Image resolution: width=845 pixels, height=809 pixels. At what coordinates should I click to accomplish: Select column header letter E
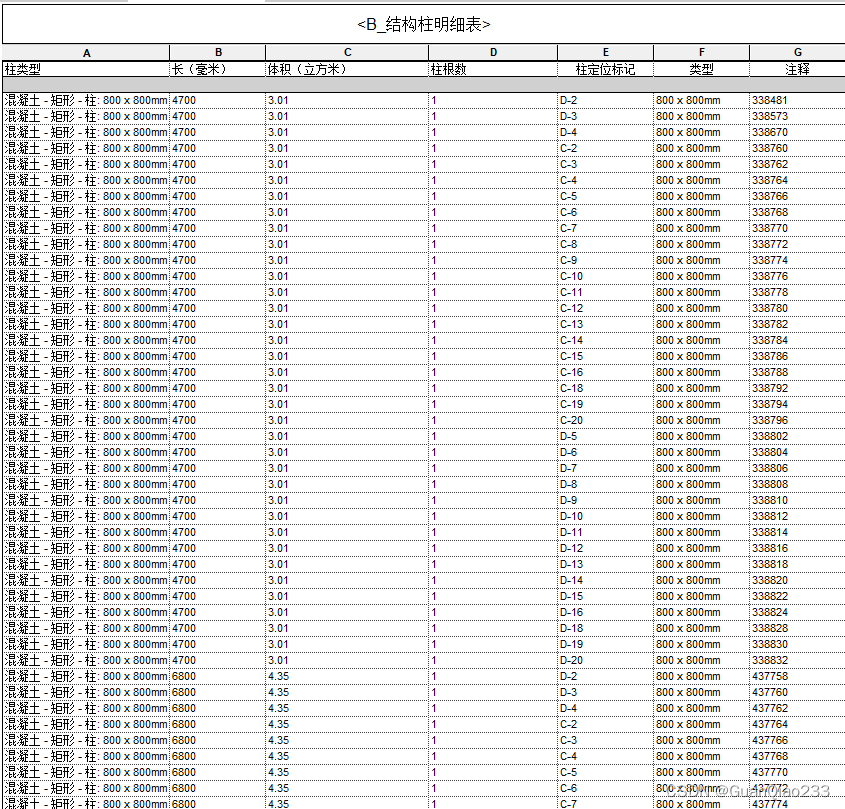pyautogui.click(x=606, y=52)
